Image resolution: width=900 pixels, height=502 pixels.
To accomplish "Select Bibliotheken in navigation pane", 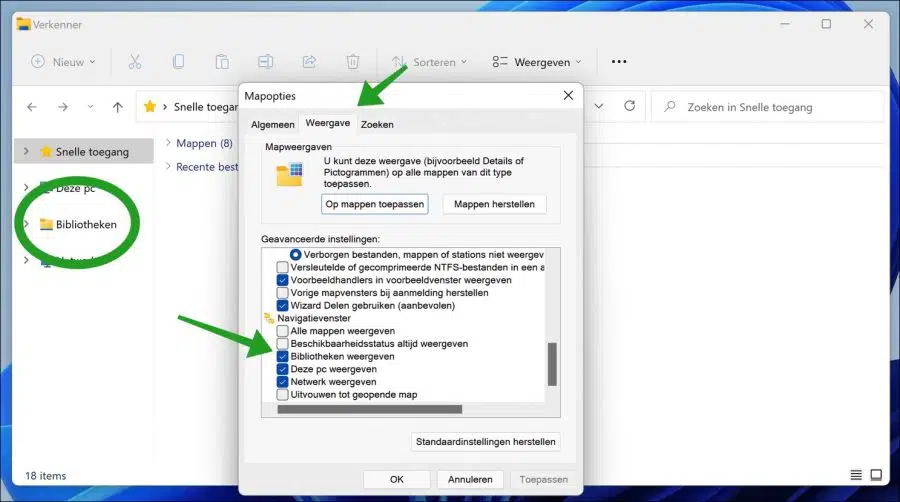I will (84, 224).
